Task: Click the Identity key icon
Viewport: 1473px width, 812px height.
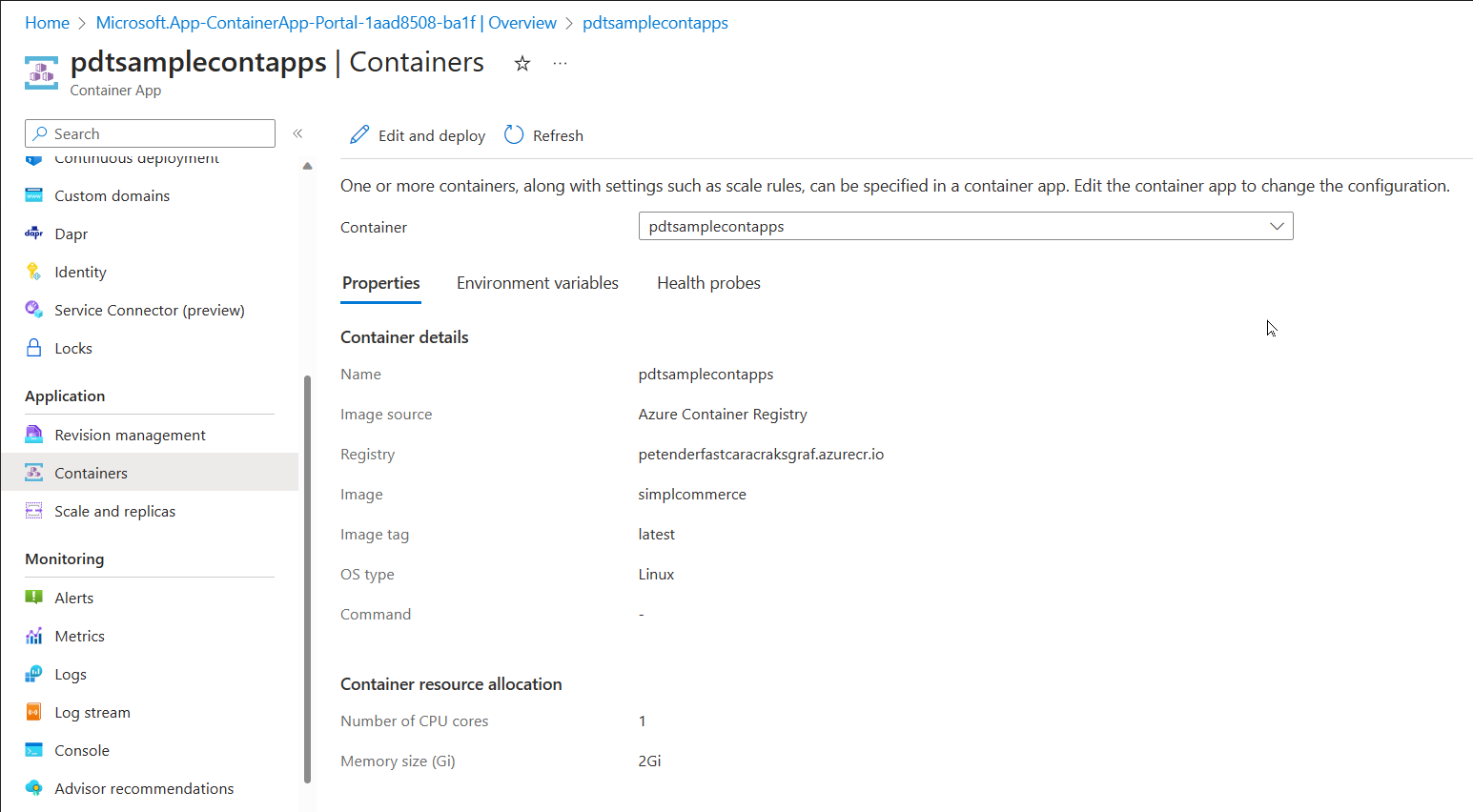Action: 33,271
